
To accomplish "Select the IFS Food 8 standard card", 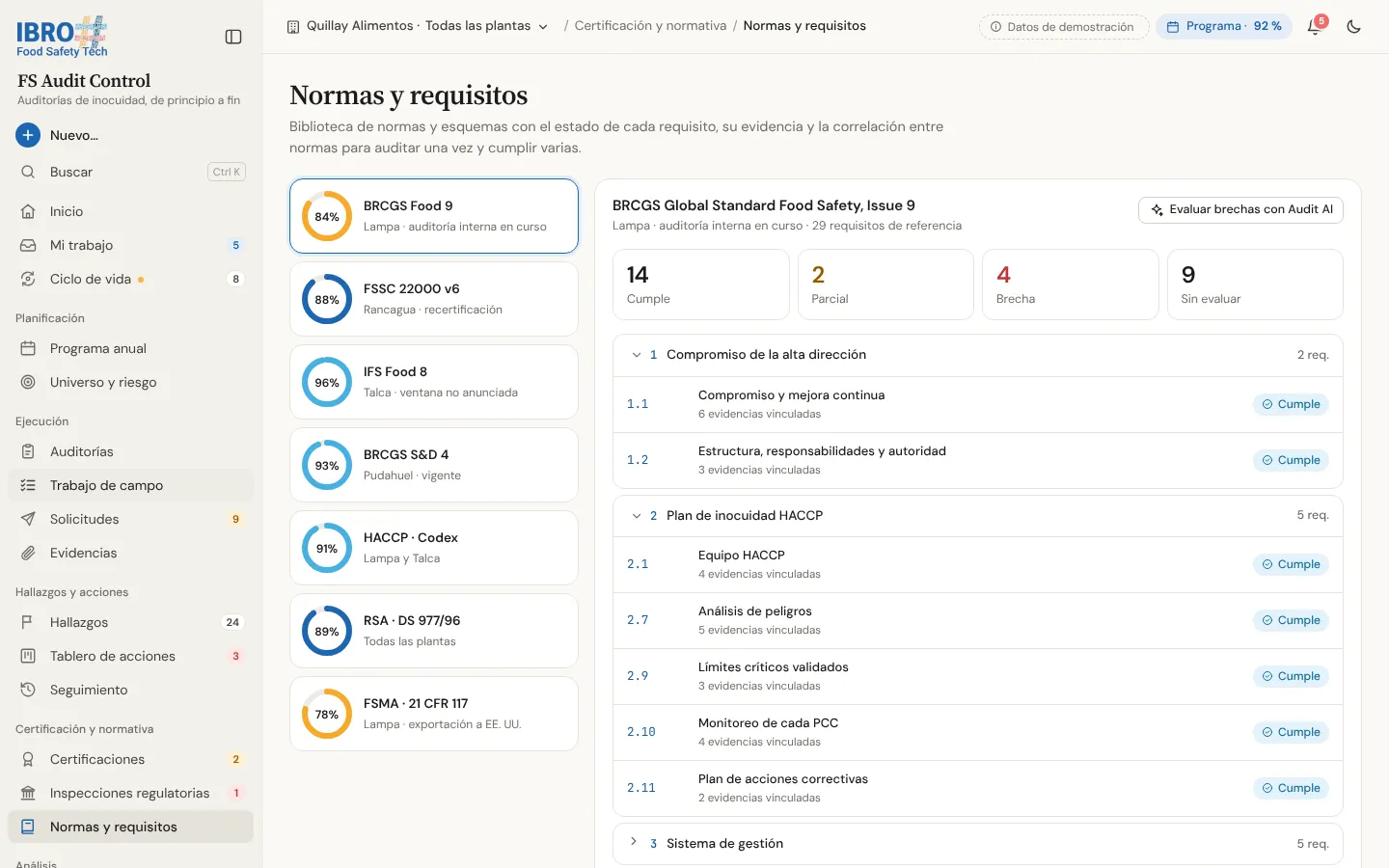I will click(434, 382).
